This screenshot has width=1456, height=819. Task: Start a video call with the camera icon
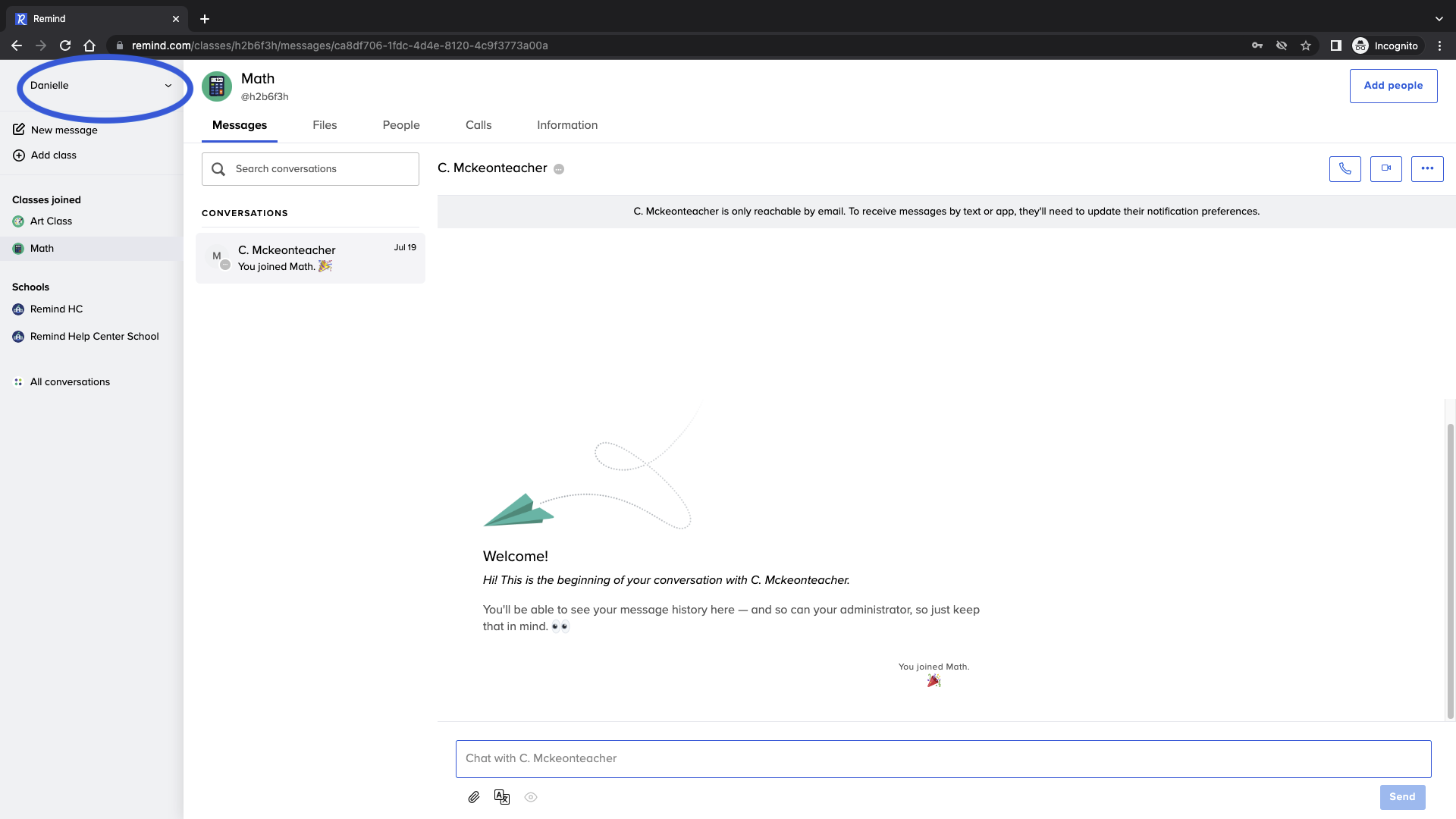click(x=1385, y=168)
